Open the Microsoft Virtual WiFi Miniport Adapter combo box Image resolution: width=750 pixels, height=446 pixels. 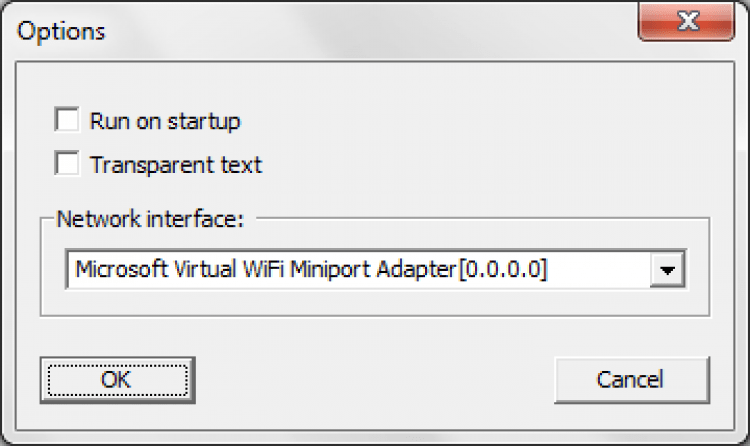point(360,269)
